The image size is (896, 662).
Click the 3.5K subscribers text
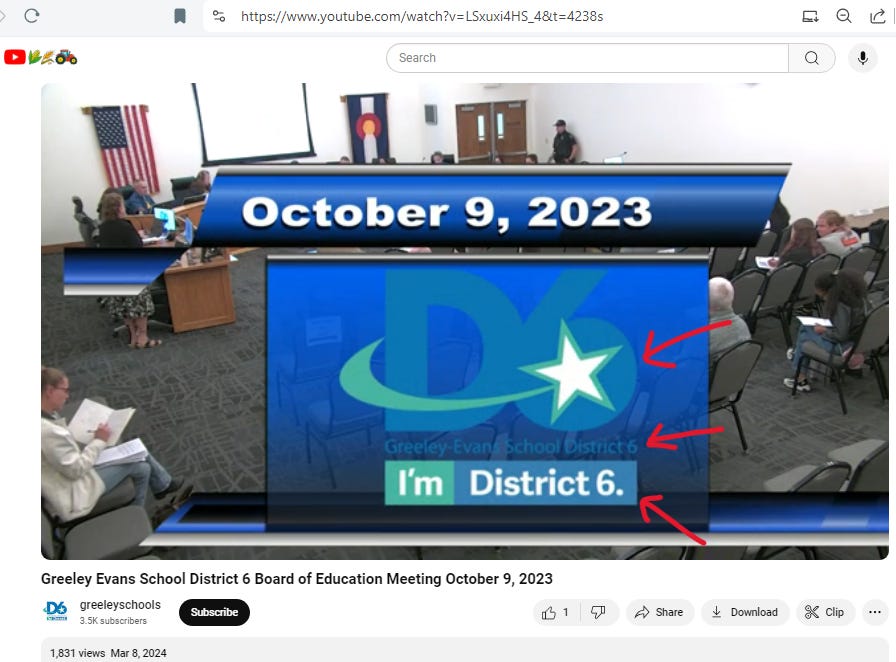tap(113, 621)
